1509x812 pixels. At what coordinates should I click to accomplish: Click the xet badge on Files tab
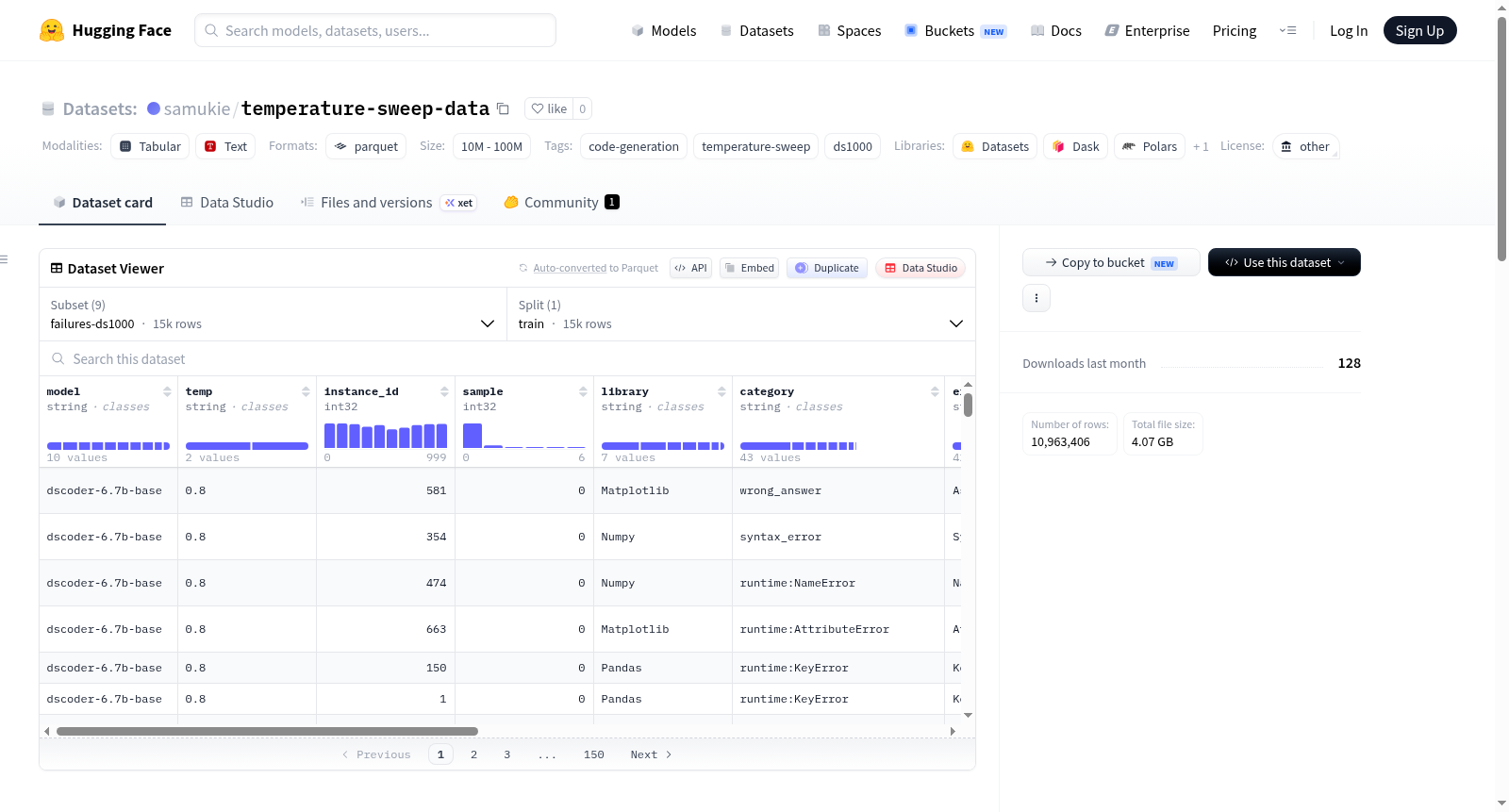coord(459,203)
